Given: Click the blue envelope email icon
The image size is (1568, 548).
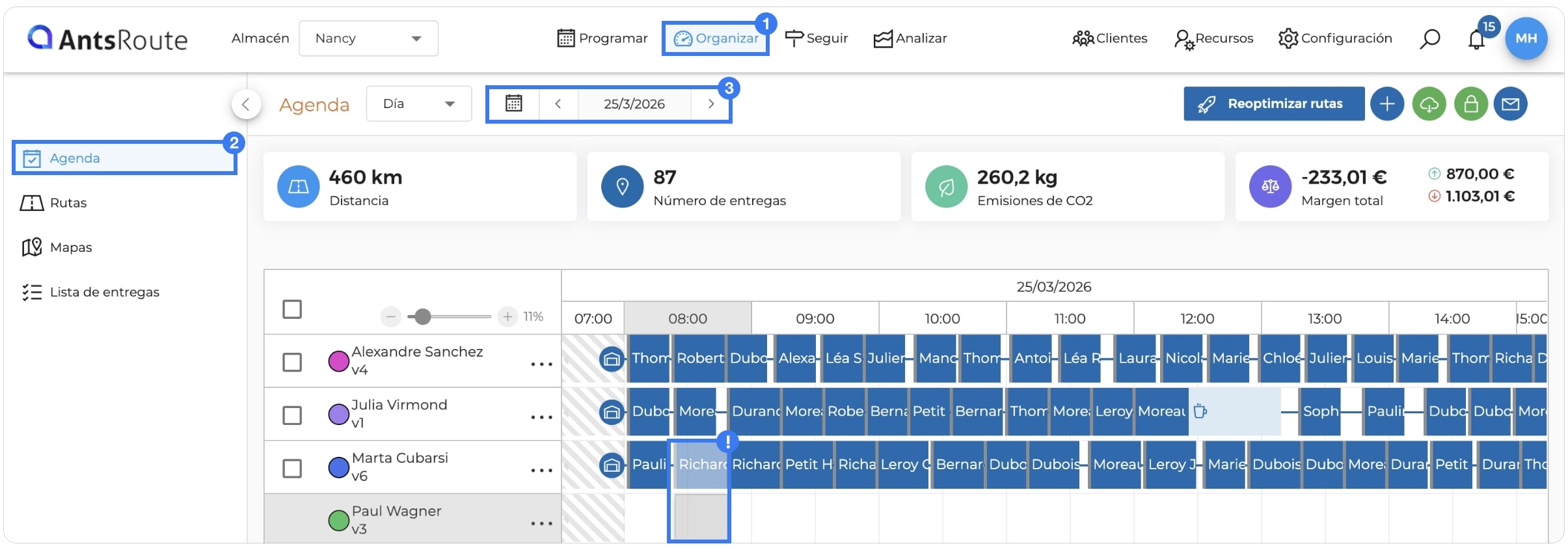Looking at the screenshot, I should 1511,104.
